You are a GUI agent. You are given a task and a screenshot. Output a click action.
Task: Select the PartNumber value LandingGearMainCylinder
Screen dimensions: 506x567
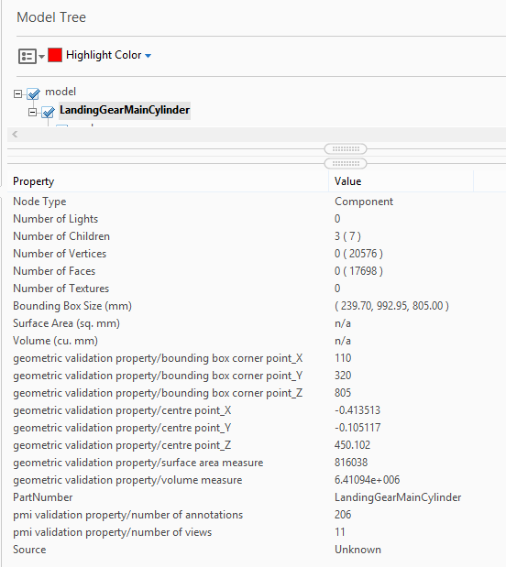click(397, 497)
